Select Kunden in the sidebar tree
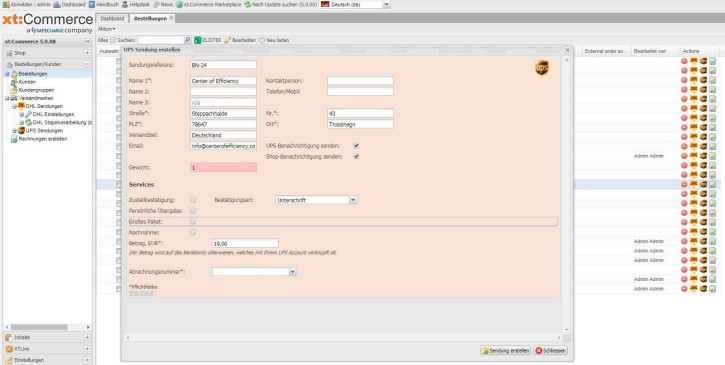The image size is (725, 365). [27, 82]
